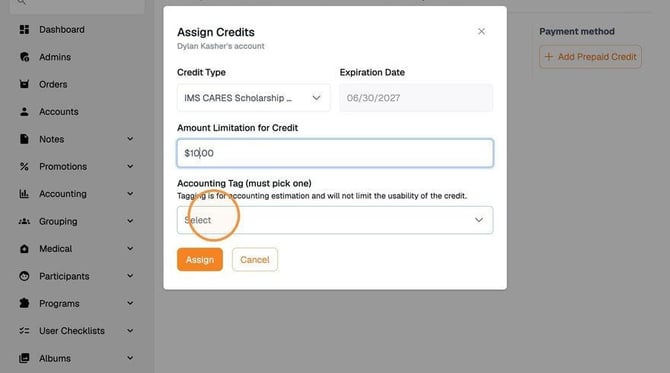Click the Promotions percent icon

[x=24, y=167]
